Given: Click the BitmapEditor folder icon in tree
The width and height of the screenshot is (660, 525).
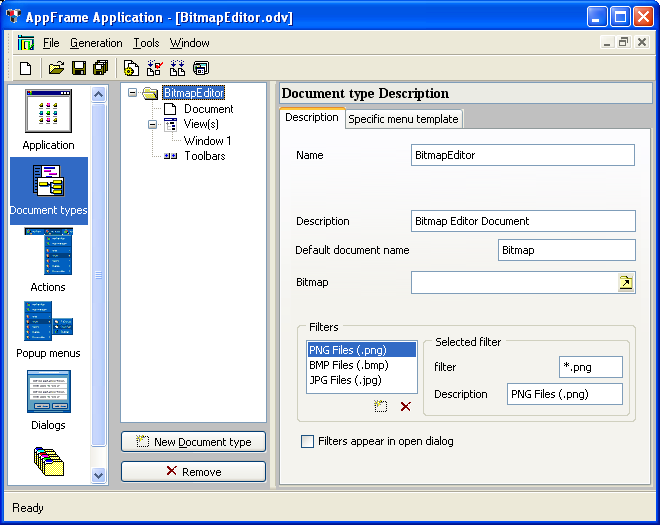Looking at the screenshot, I should [x=150, y=93].
